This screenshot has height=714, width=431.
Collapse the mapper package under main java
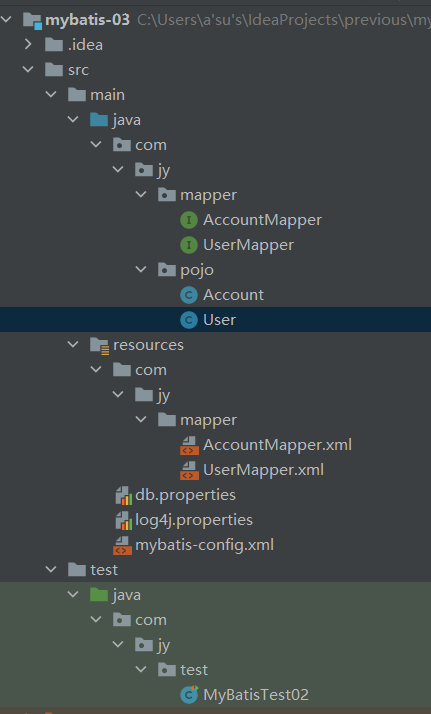pyautogui.click(x=141, y=194)
